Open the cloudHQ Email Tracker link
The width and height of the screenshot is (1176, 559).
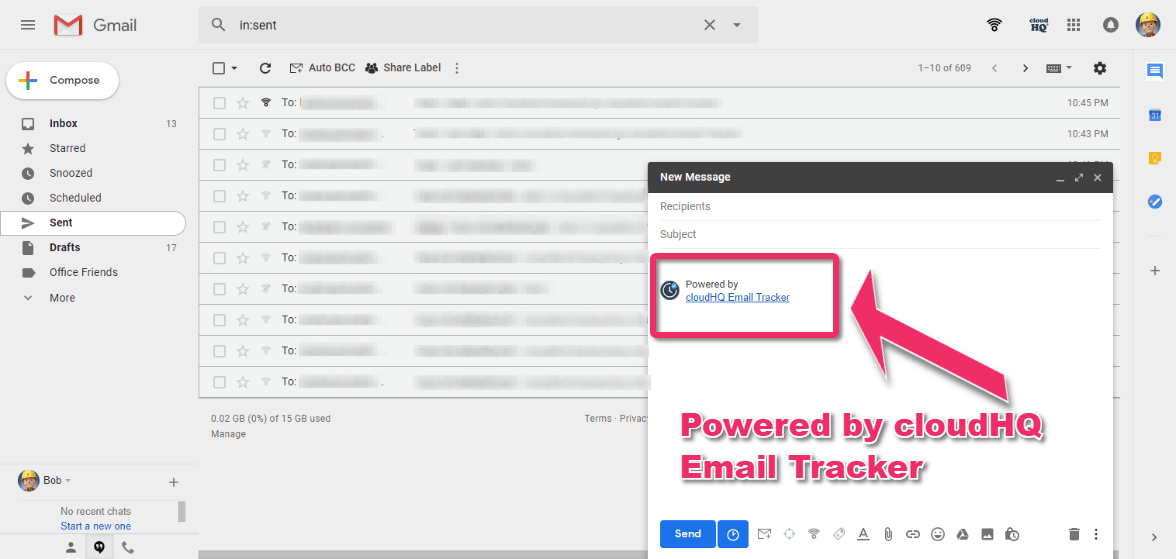click(x=737, y=297)
